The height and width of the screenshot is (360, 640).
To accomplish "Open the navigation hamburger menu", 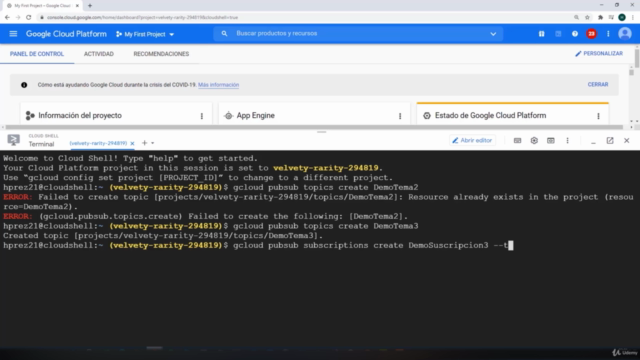I will click(x=13, y=34).
